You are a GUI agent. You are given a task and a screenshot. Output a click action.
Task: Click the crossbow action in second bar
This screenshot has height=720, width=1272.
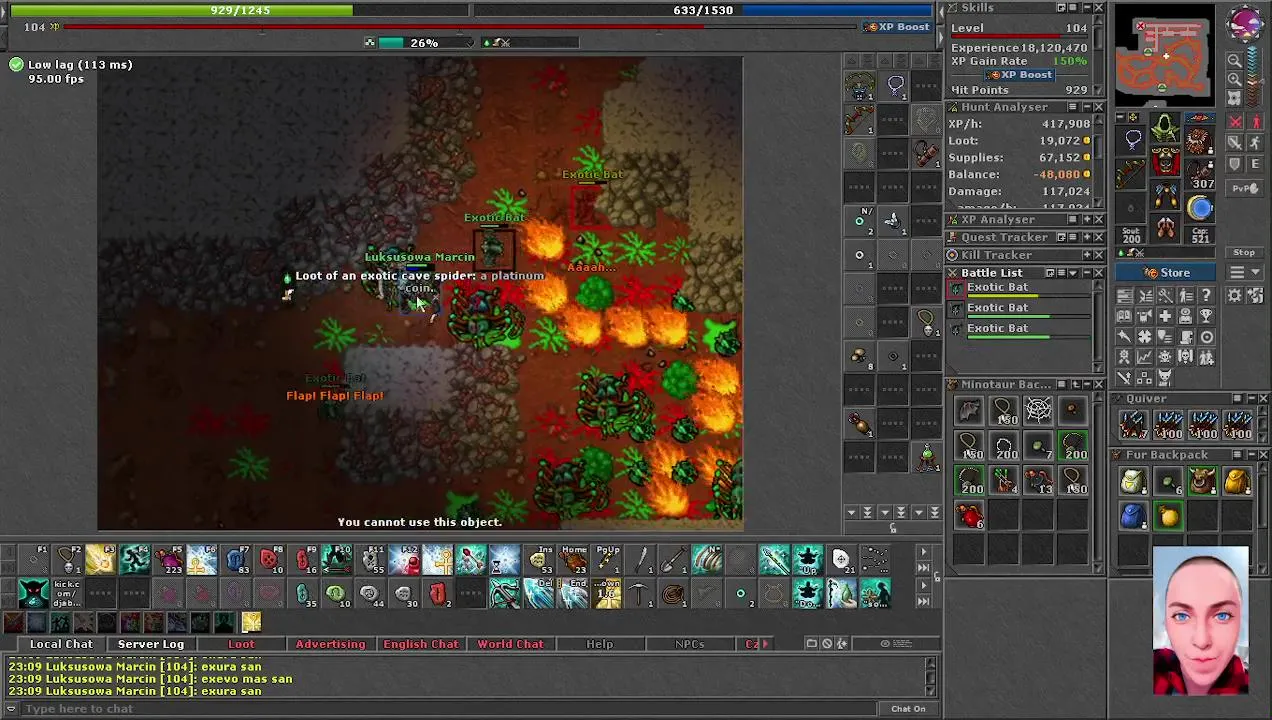[504, 594]
